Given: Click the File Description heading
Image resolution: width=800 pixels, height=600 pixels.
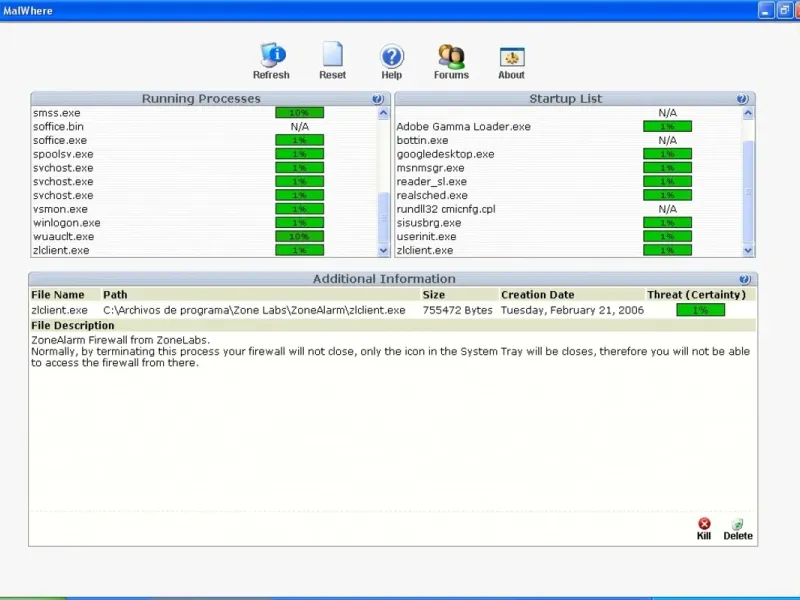Looking at the screenshot, I should pos(72,326).
